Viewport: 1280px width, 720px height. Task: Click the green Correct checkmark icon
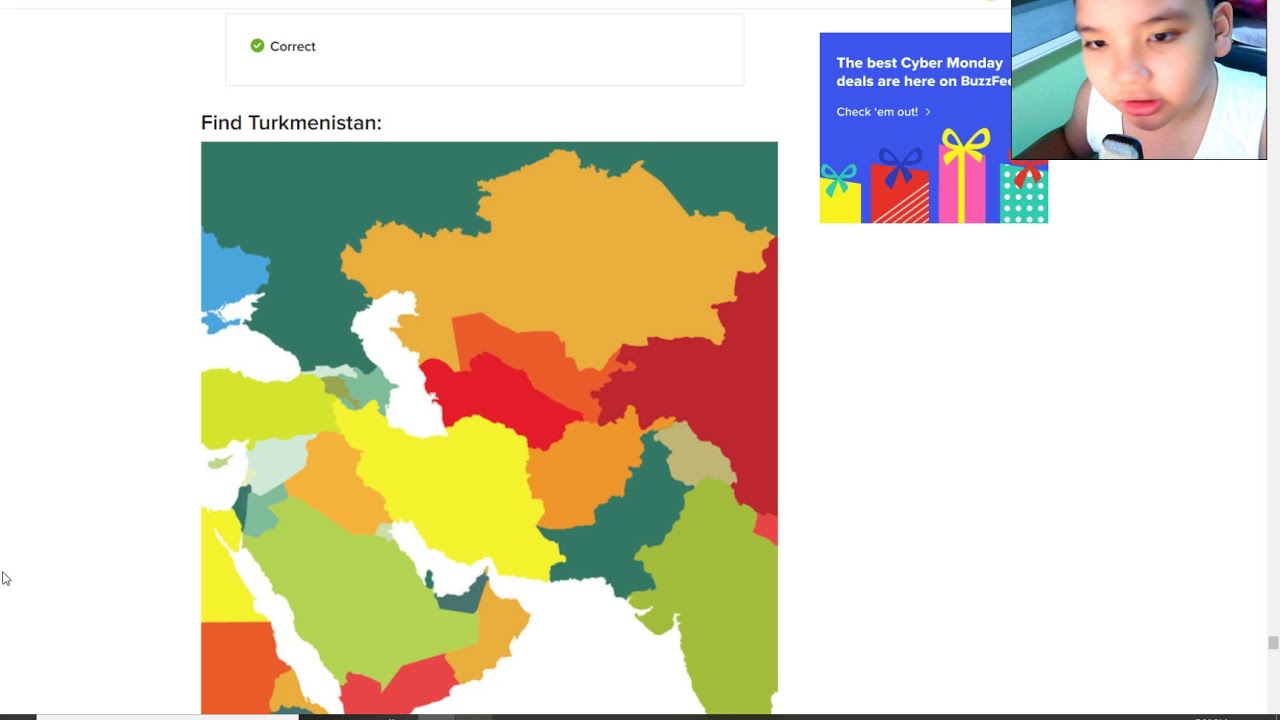(x=257, y=46)
